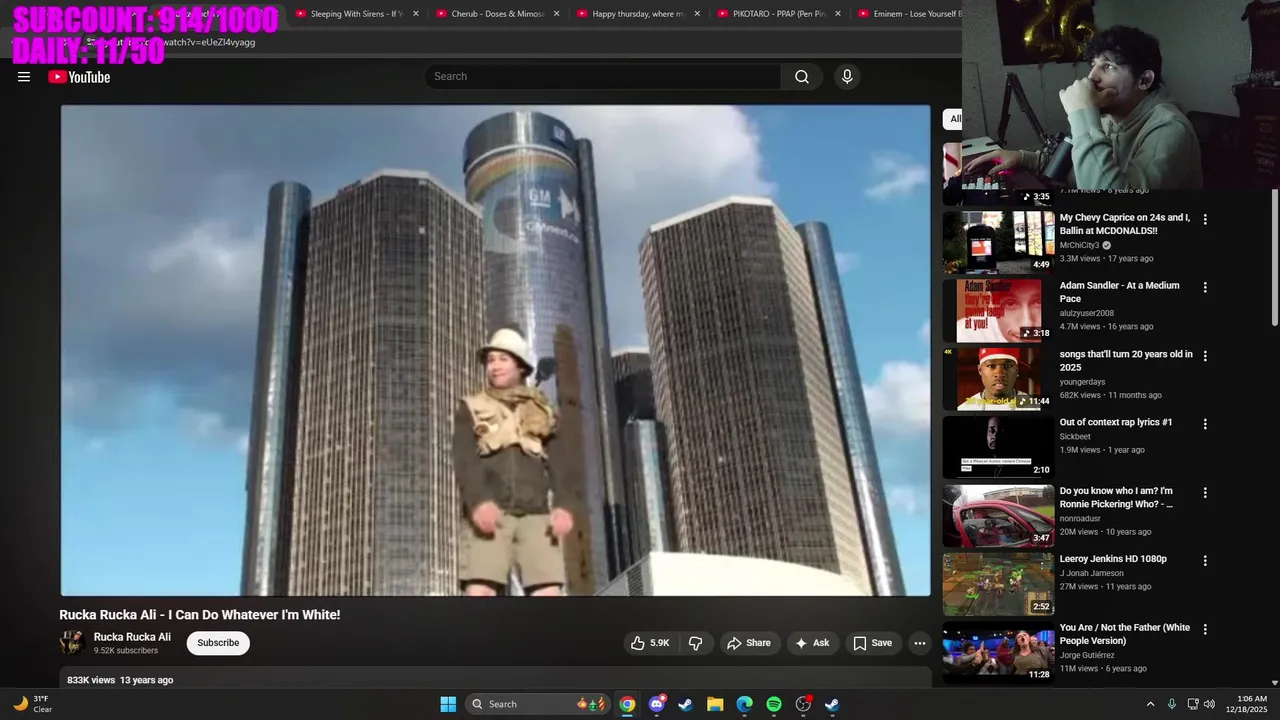Click the songs turning 20 thumbnail
This screenshot has height=720, width=1280.
tap(998, 379)
